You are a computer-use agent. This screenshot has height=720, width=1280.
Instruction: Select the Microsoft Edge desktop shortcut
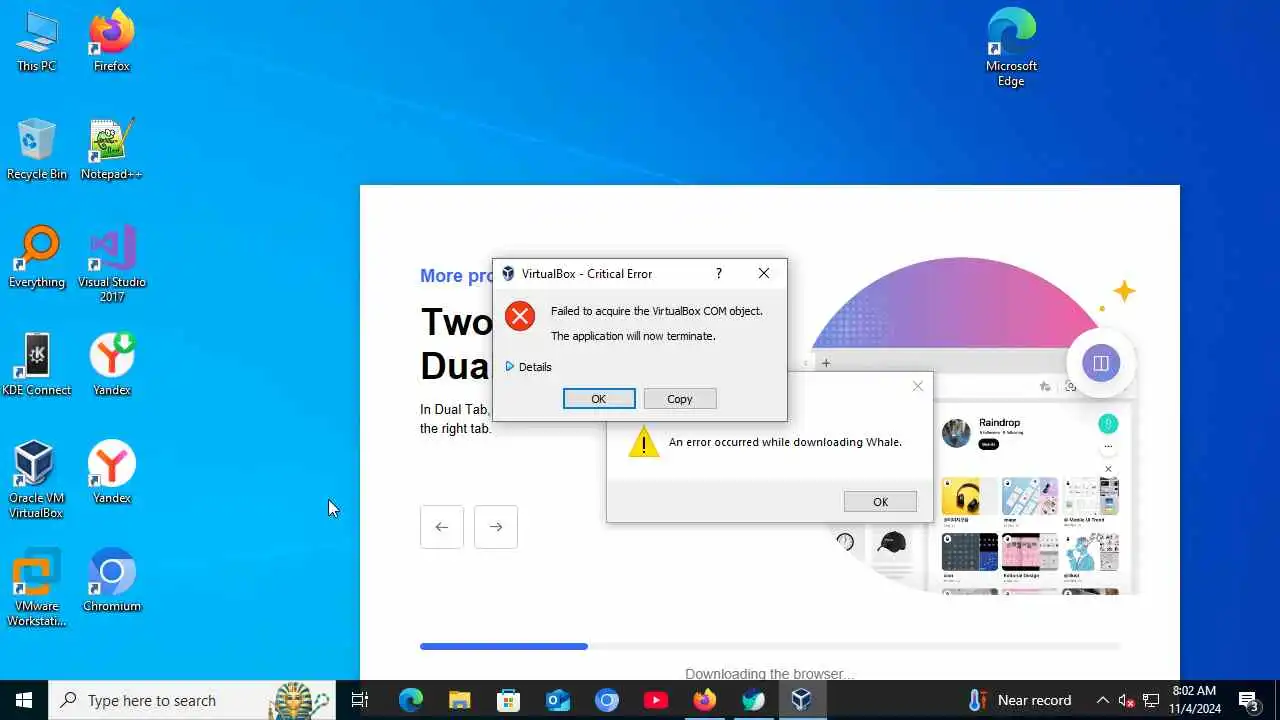[1011, 49]
